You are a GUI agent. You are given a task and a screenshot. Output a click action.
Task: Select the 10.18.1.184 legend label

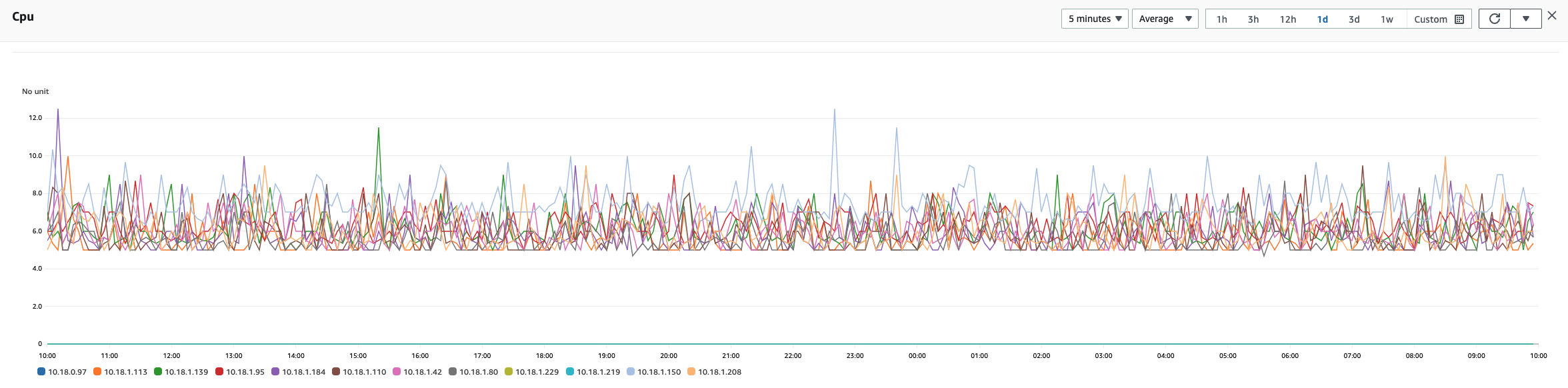[304, 372]
